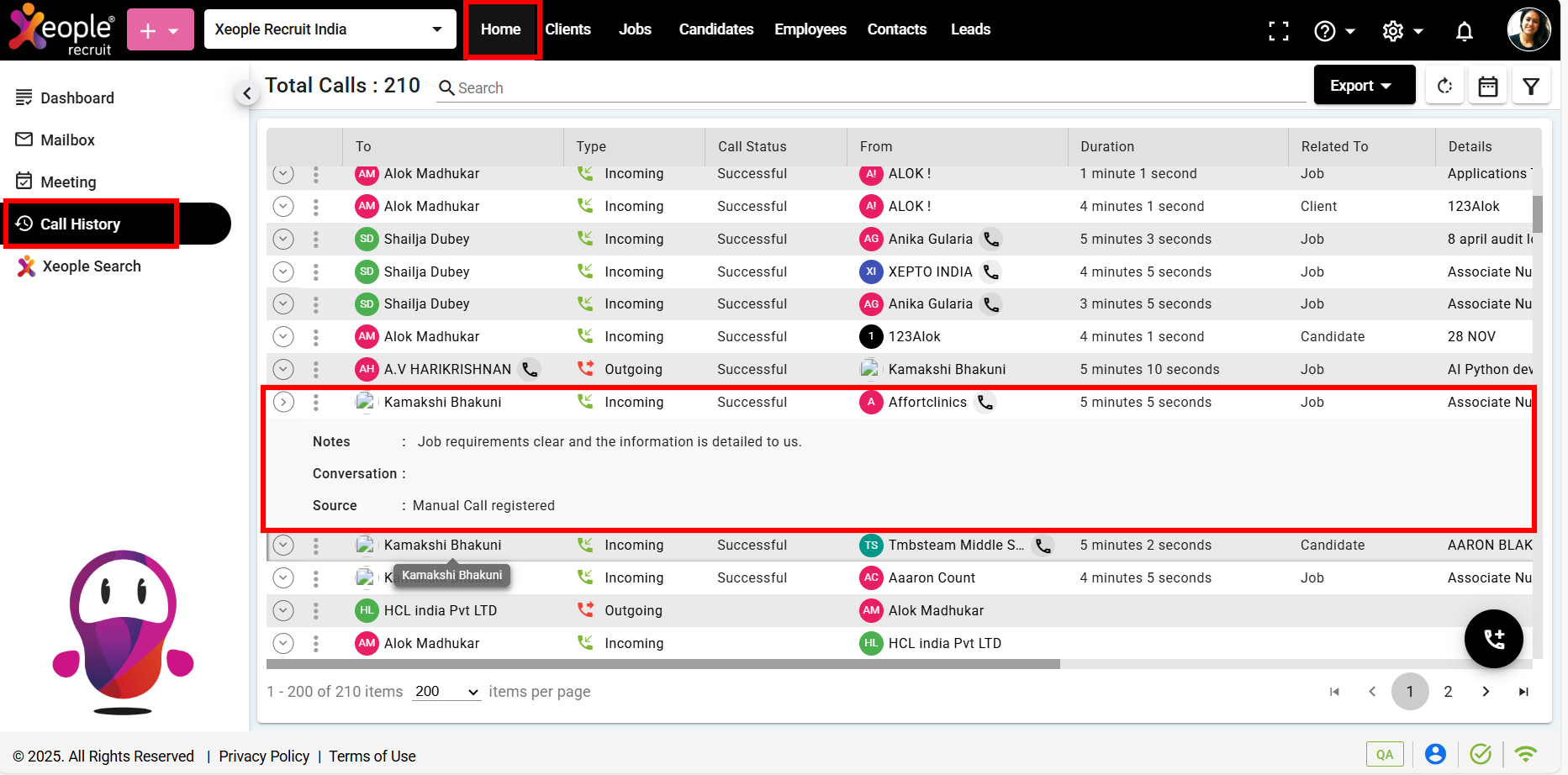Open three-dot menu for XEPTO INDIA row

pyautogui.click(x=316, y=272)
